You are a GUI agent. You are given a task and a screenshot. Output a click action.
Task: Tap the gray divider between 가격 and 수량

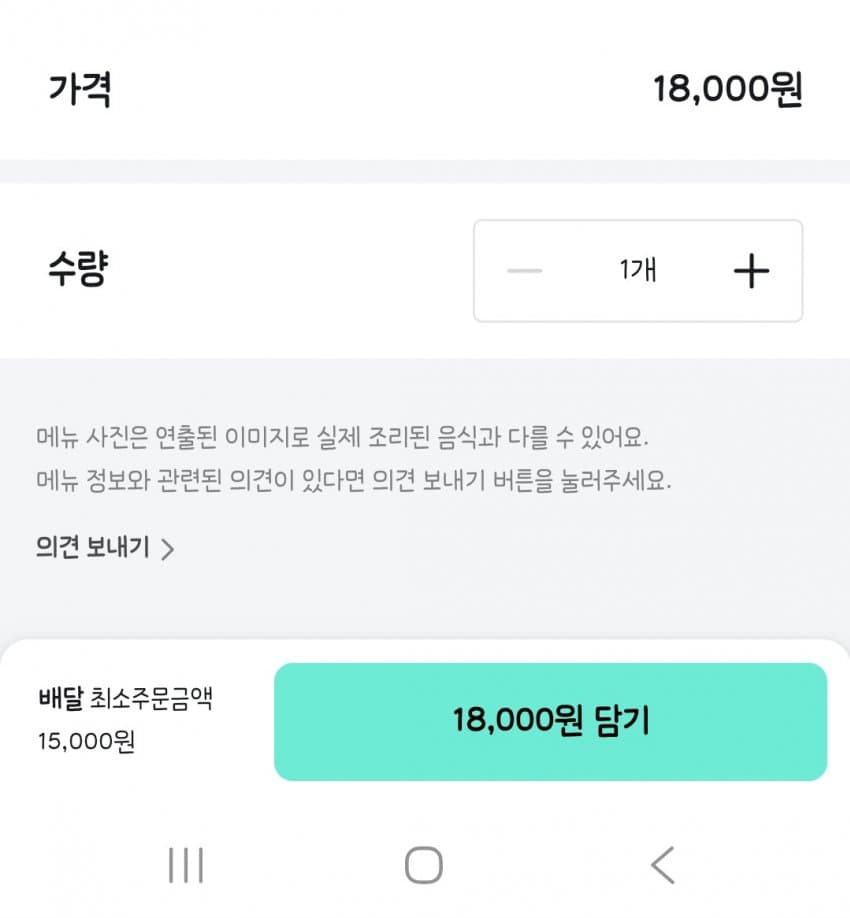click(x=425, y=171)
